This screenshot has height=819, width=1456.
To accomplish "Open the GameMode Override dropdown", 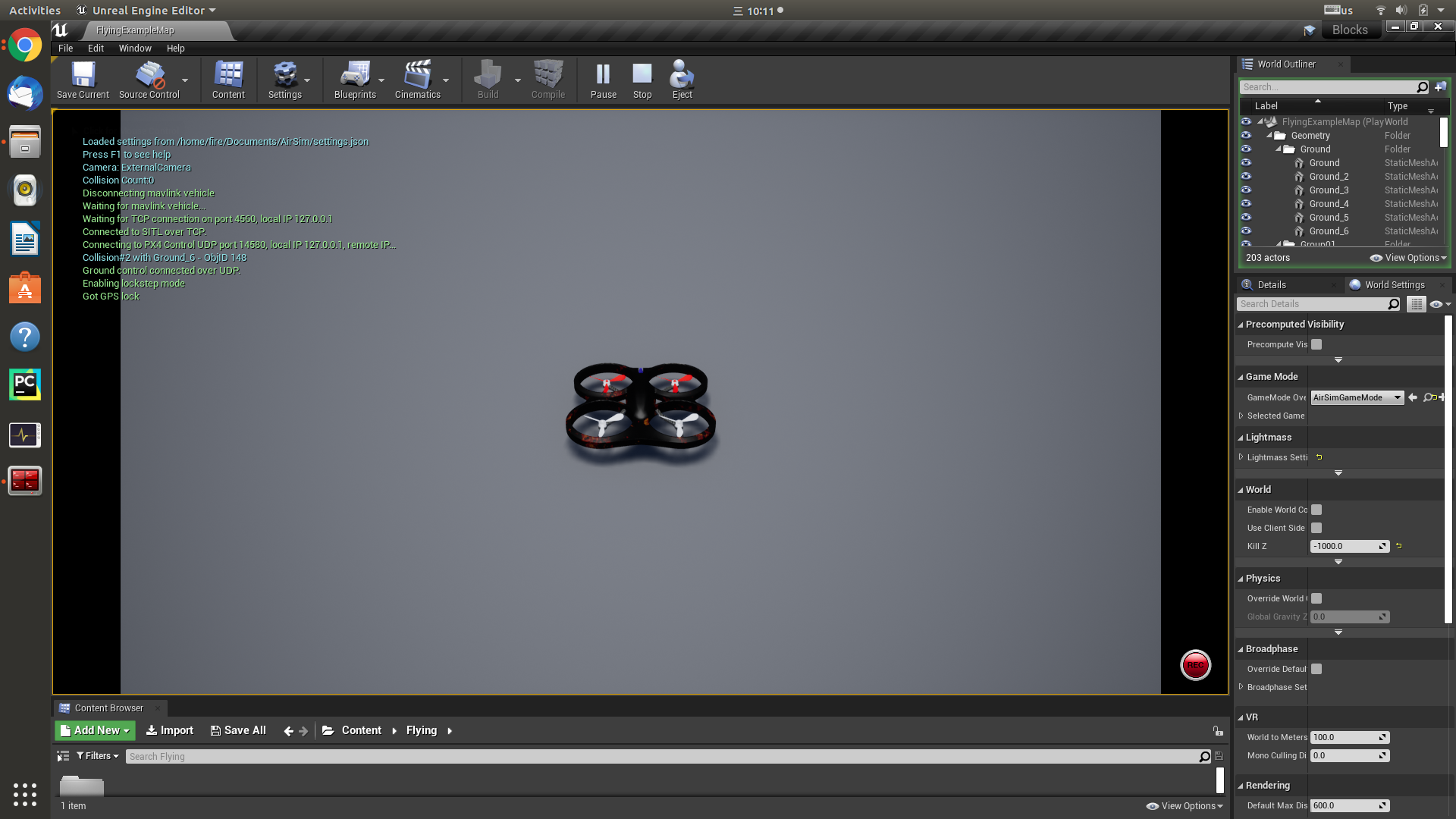I will point(1357,397).
